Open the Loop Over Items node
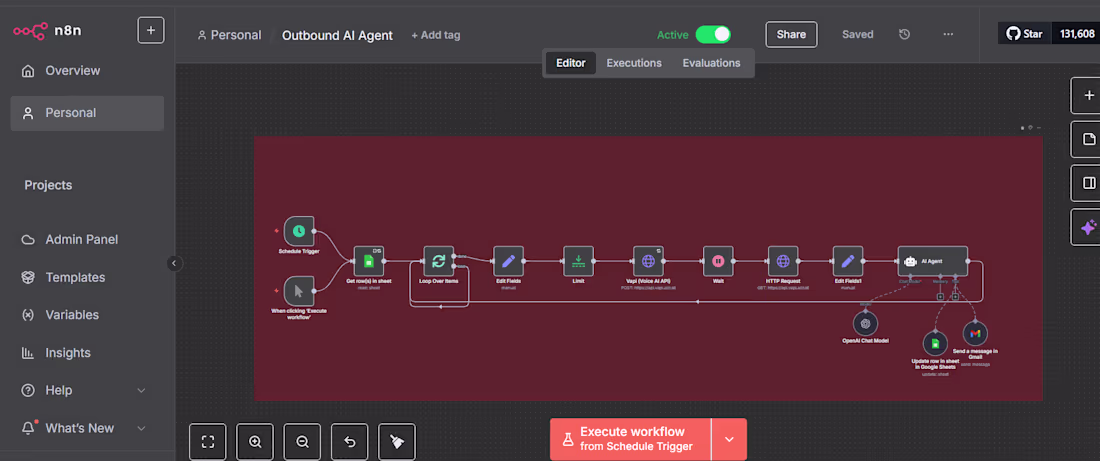This screenshot has width=1100, height=461. (x=438, y=261)
